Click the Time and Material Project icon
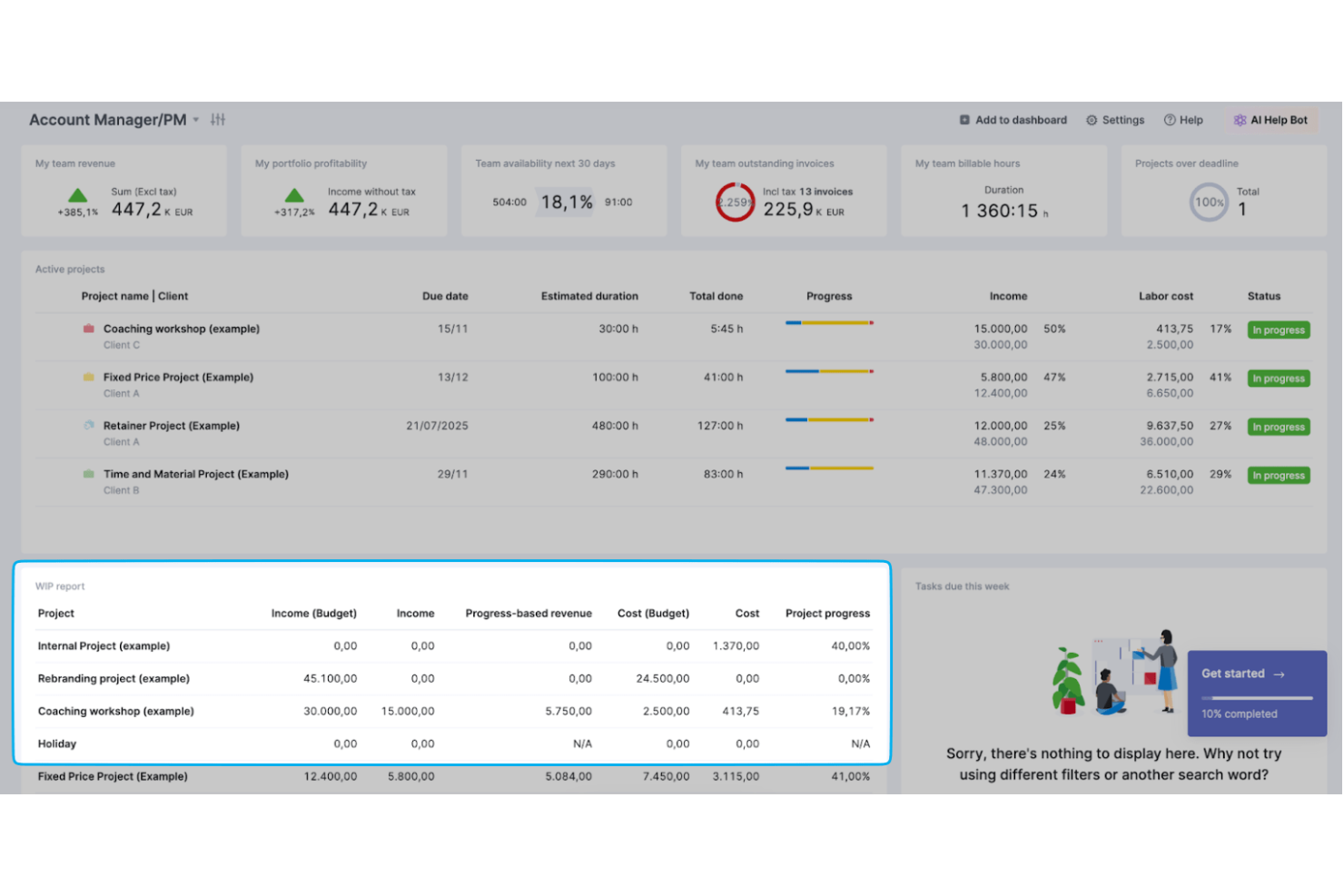Image resolution: width=1344 pixels, height=896 pixels. coord(88,473)
